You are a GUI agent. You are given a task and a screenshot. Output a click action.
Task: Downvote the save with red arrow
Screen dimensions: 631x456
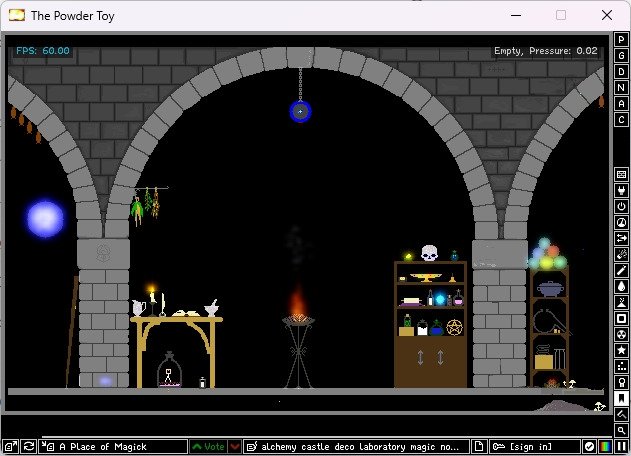(235, 446)
